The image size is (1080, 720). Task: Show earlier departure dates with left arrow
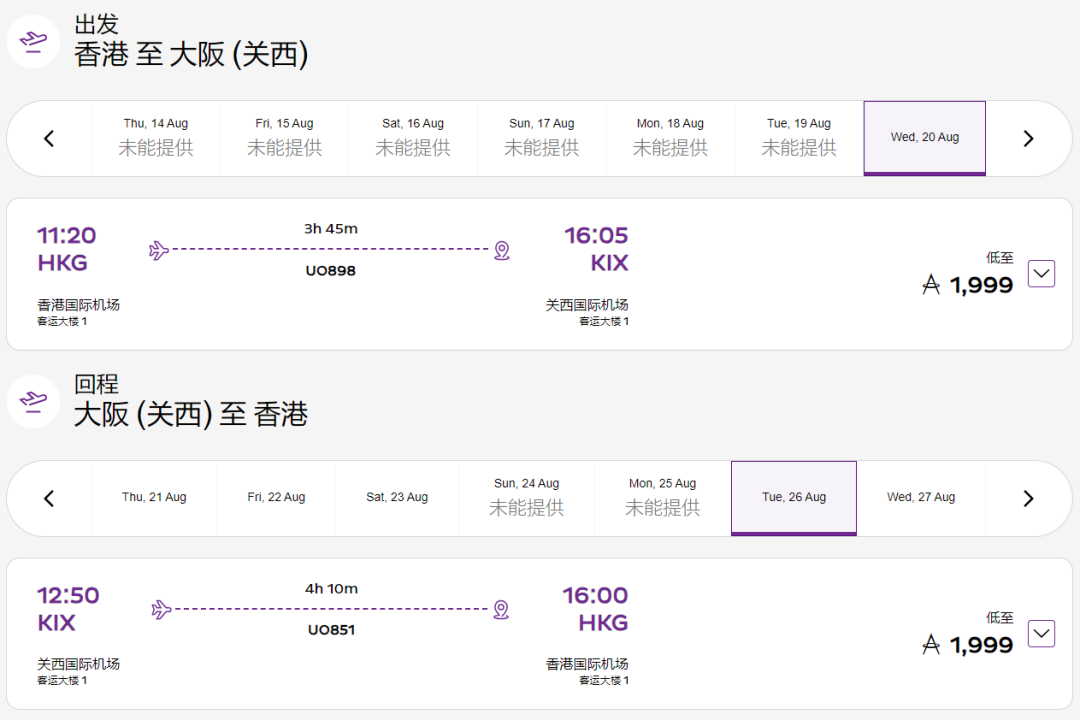click(49, 138)
